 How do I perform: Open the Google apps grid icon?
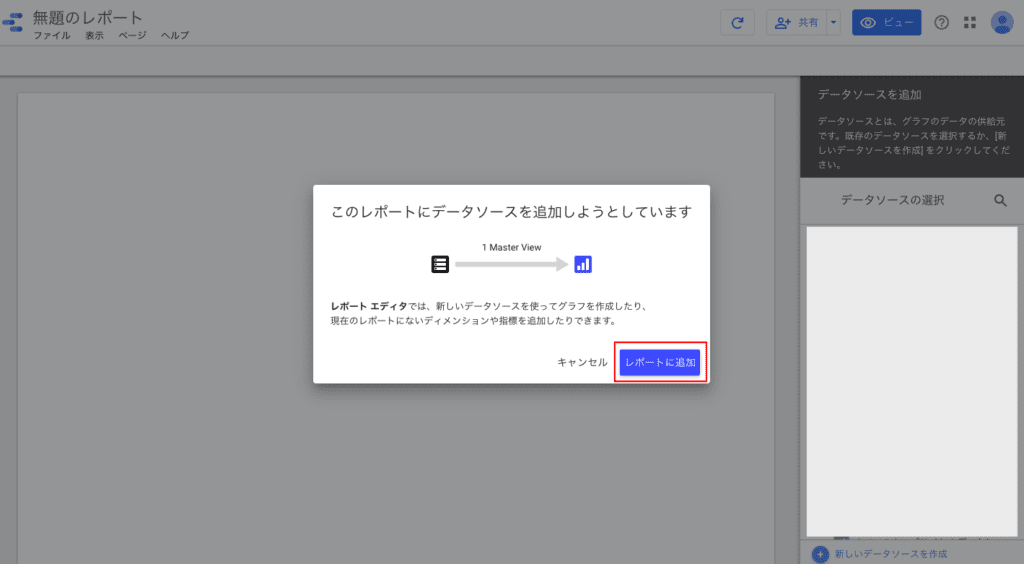click(970, 23)
